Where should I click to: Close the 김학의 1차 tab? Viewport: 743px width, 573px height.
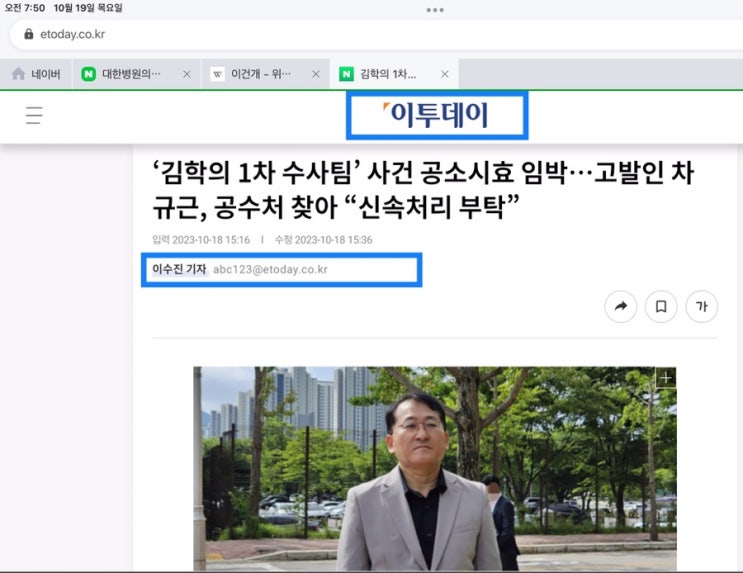pyautogui.click(x=445, y=74)
